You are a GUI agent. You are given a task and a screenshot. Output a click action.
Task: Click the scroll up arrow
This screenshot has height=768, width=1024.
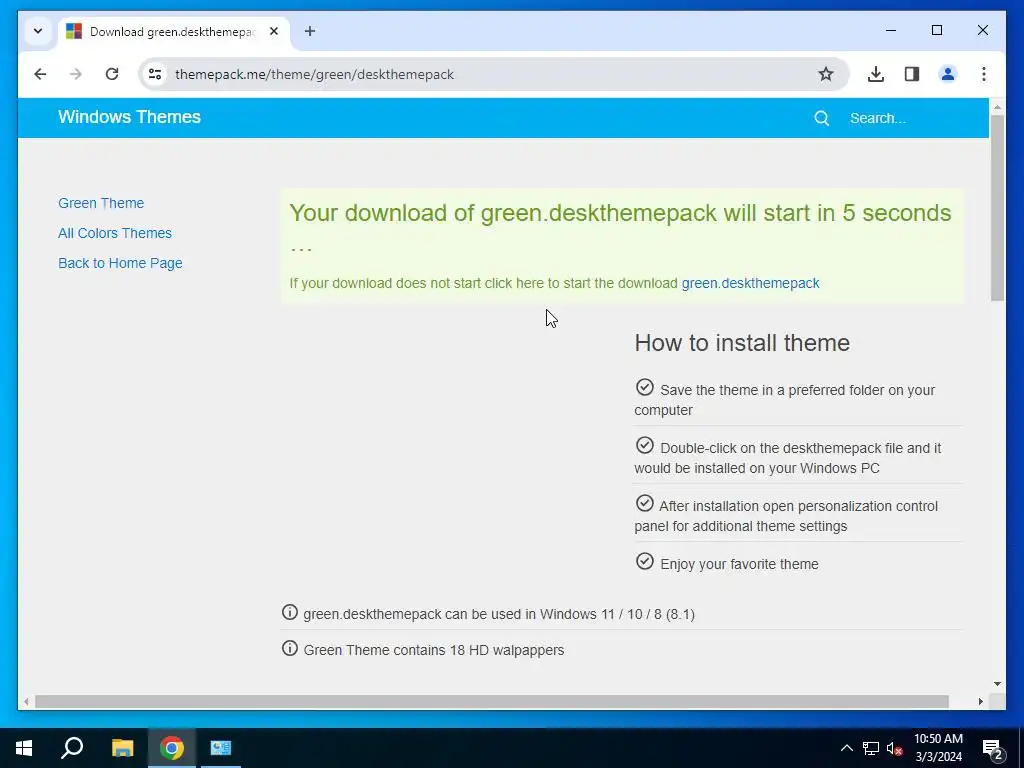click(997, 106)
